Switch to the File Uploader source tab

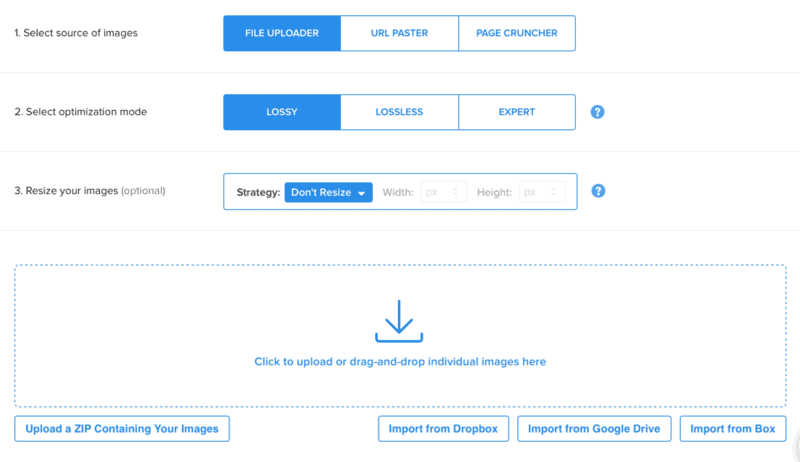point(281,33)
